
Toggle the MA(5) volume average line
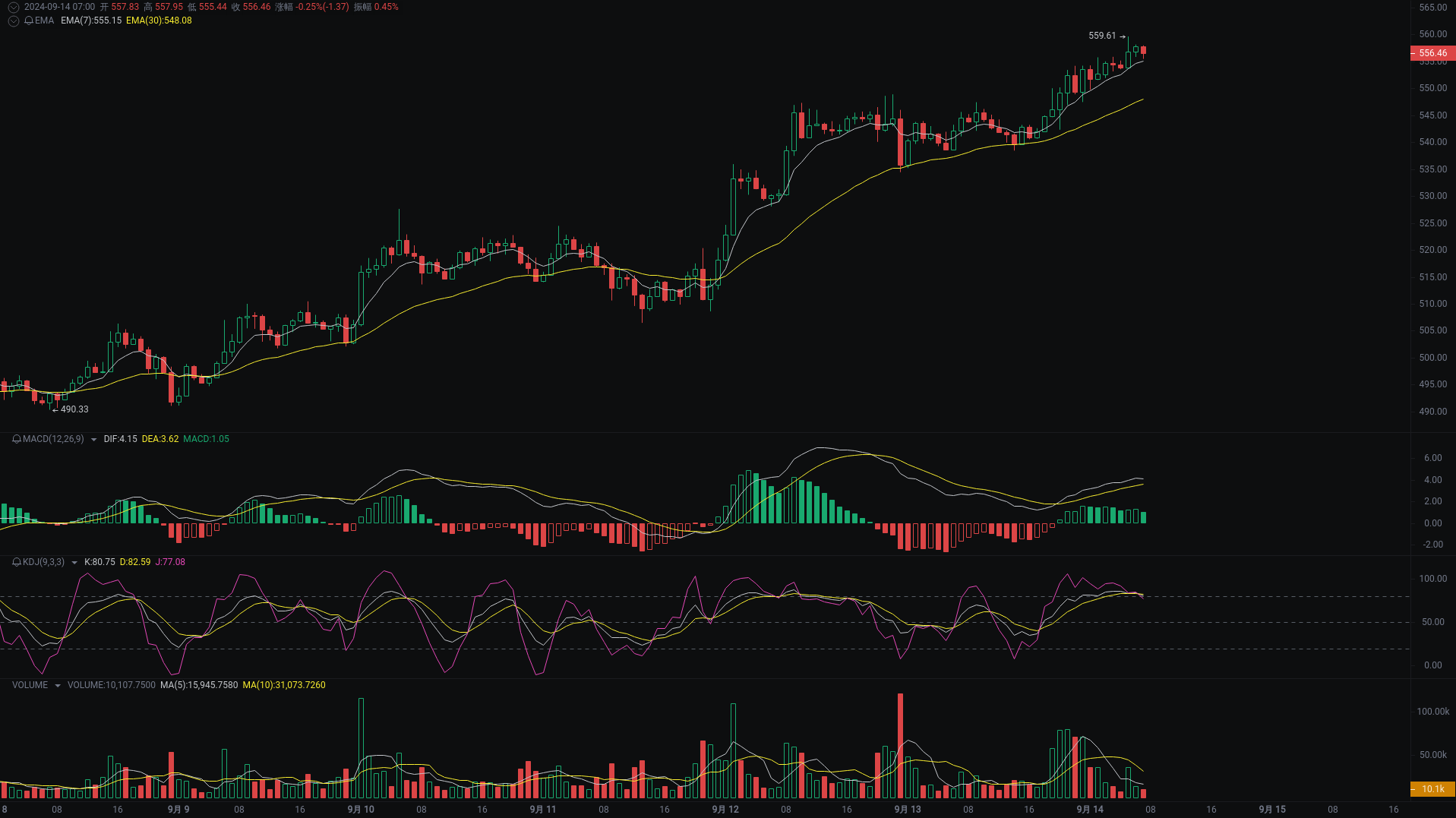coord(201,685)
